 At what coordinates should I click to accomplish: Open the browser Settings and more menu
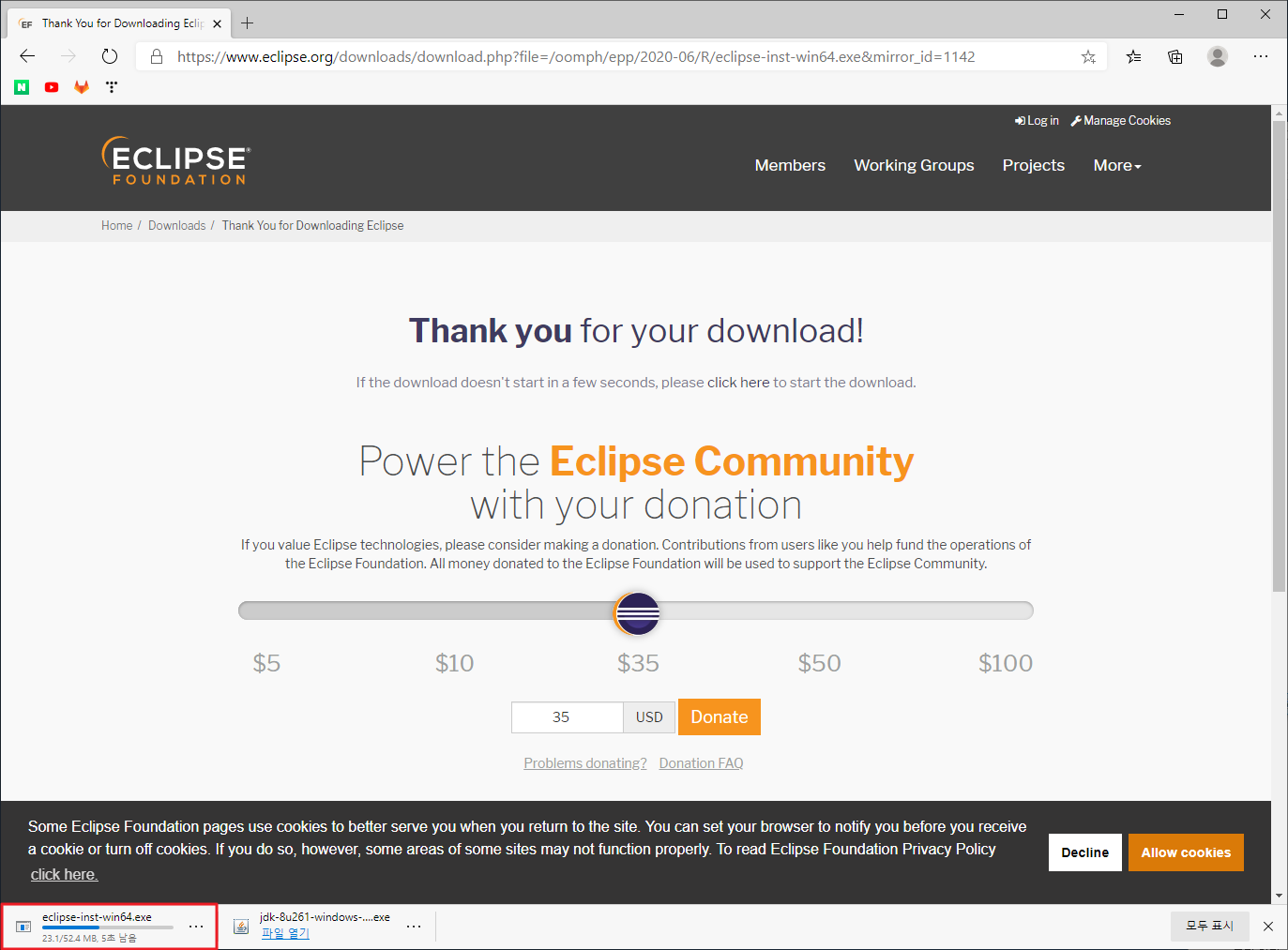(x=1261, y=56)
